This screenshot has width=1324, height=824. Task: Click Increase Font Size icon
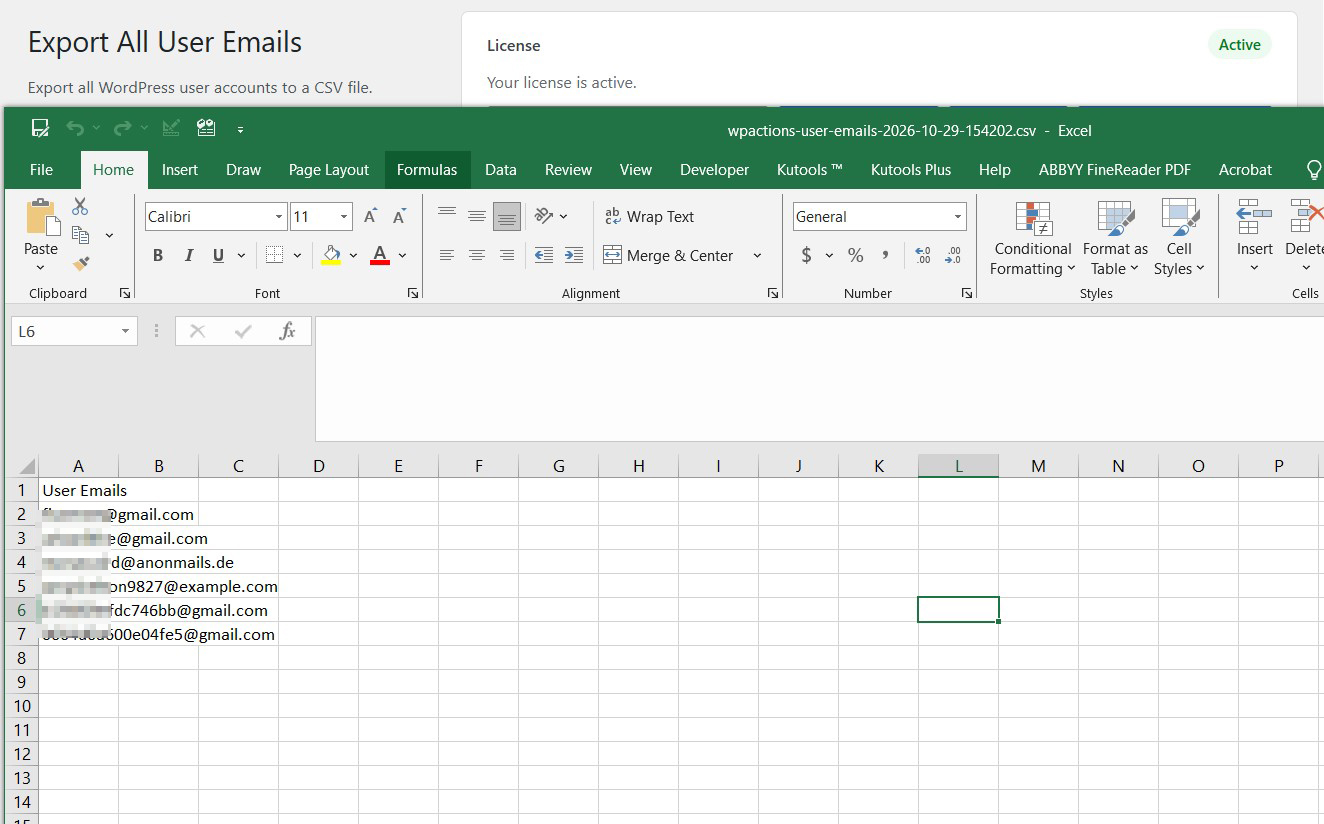[x=370, y=217]
